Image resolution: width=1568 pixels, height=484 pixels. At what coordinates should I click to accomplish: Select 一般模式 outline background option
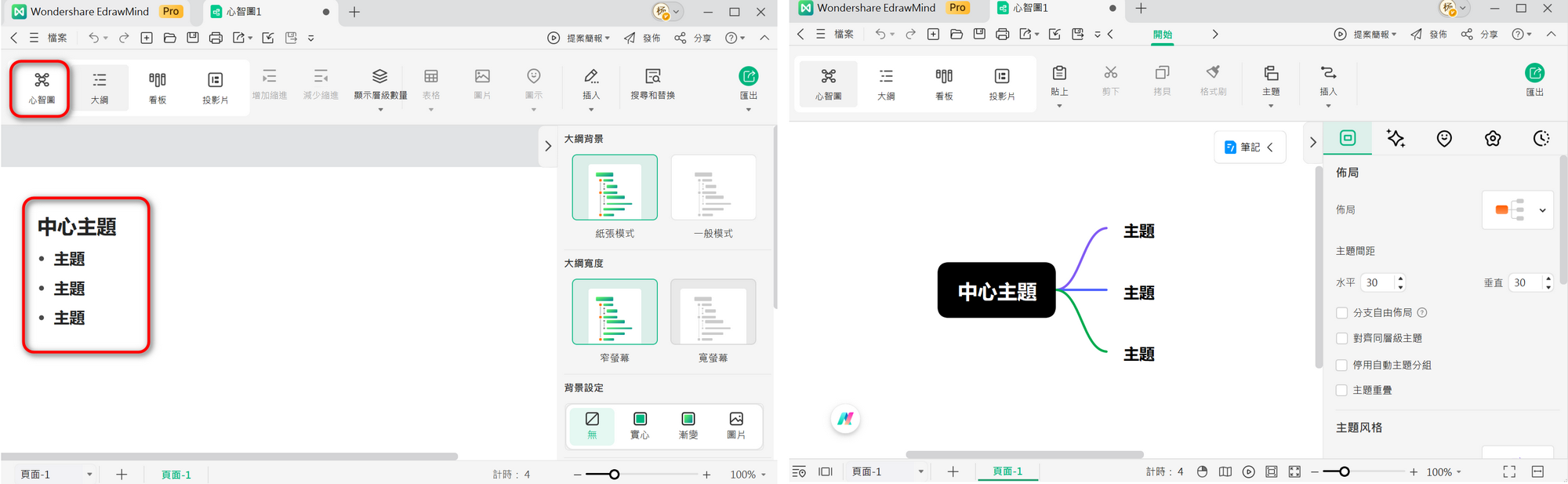(x=713, y=187)
